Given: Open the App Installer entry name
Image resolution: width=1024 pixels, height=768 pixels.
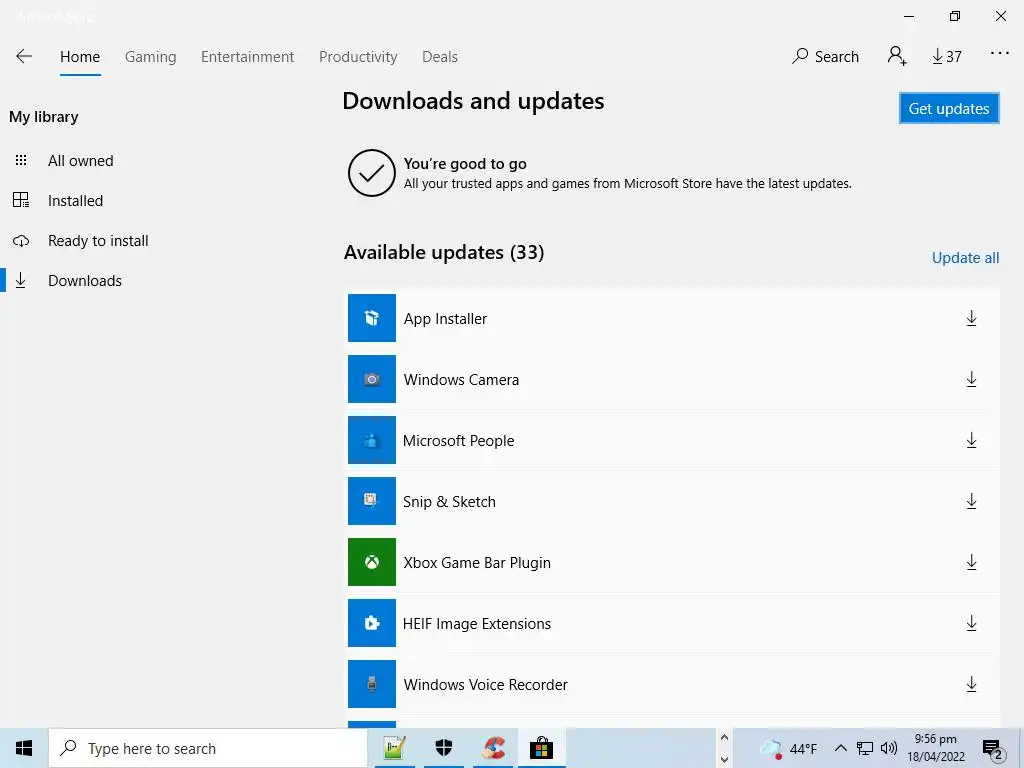Looking at the screenshot, I should tap(445, 319).
